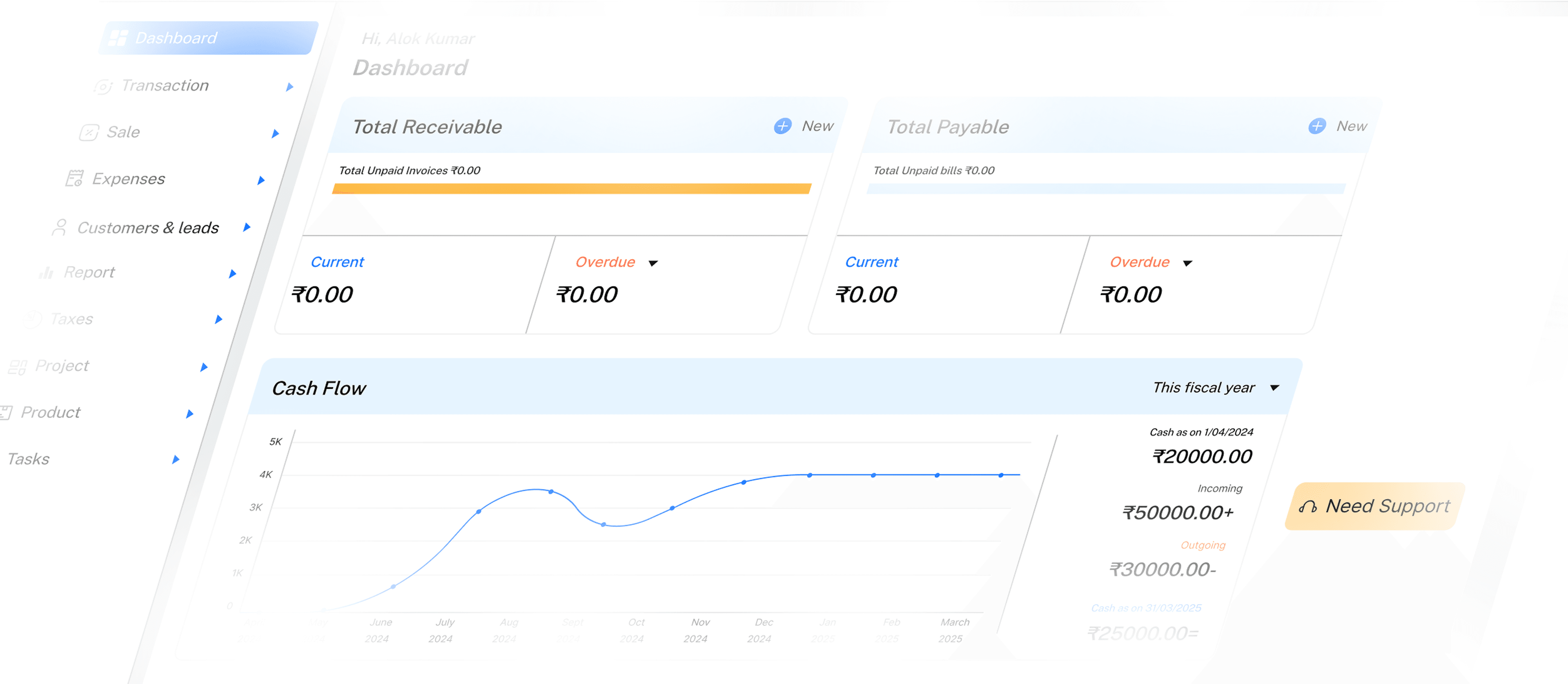1568x684 pixels.
Task: Expand the Report menu arrow
Action: pos(232,274)
